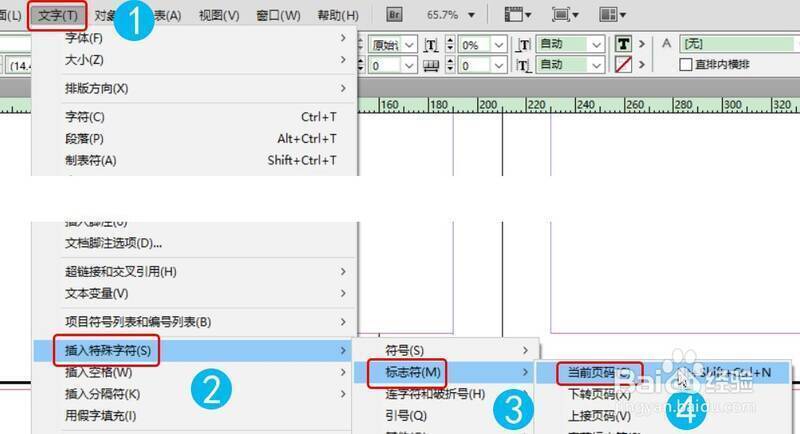Open the 帮助(H) menu

pyautogui.click(x=338, y=15)
